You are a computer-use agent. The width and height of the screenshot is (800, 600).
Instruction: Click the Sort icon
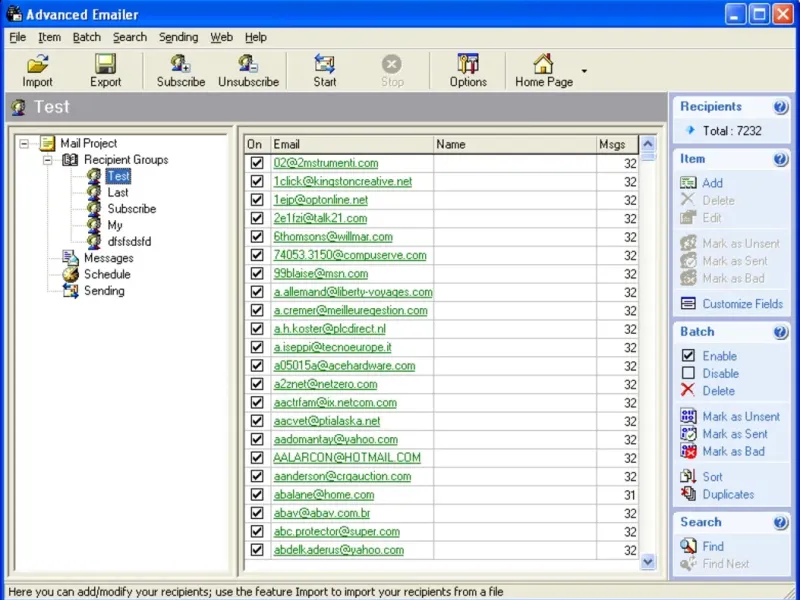(688, 476)
